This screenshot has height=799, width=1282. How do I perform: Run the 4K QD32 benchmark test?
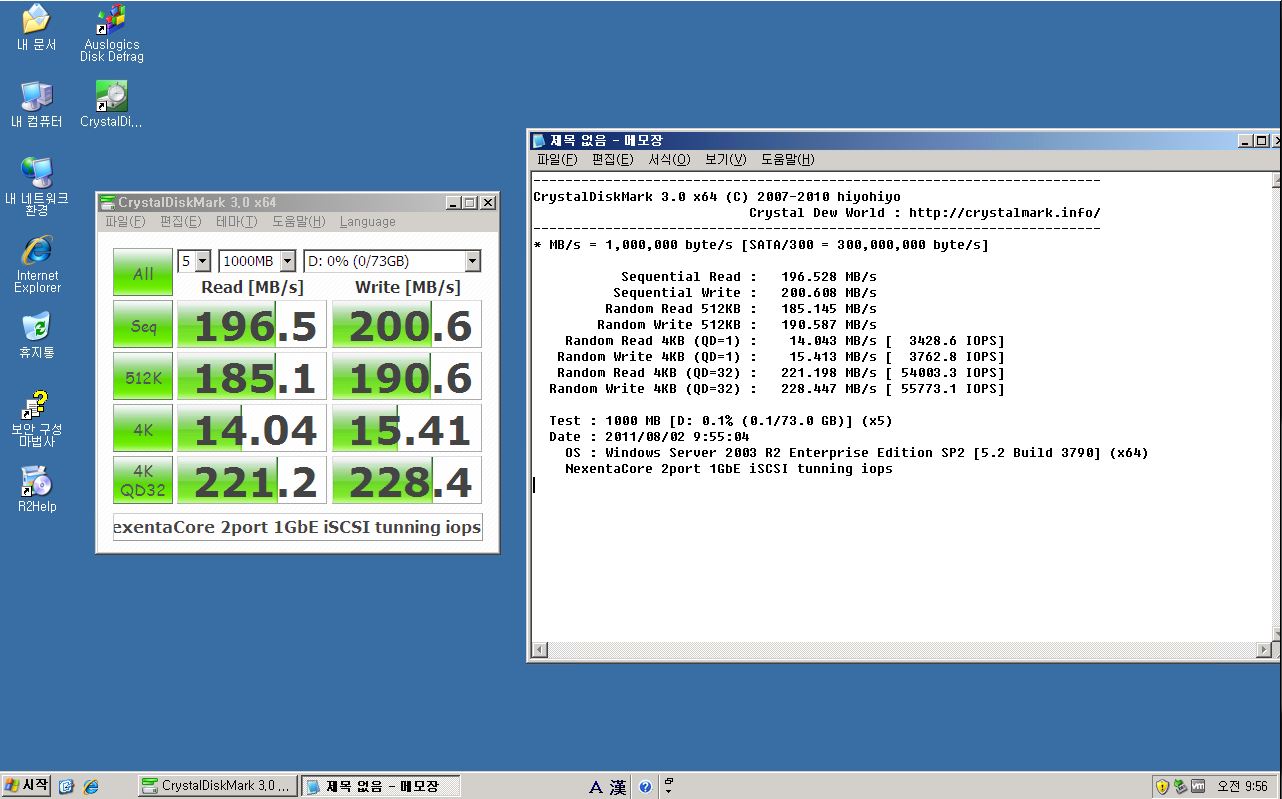pyautogui.click(x=143, y=482)
